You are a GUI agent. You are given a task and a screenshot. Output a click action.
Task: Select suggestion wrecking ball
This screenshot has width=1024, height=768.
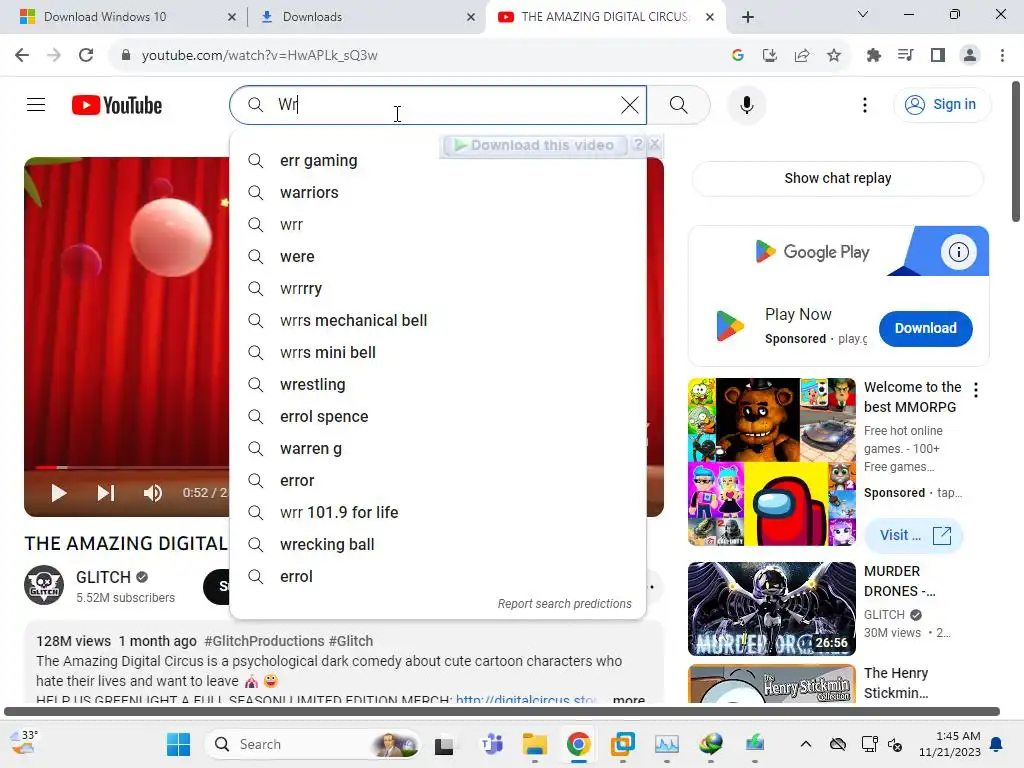438,545
